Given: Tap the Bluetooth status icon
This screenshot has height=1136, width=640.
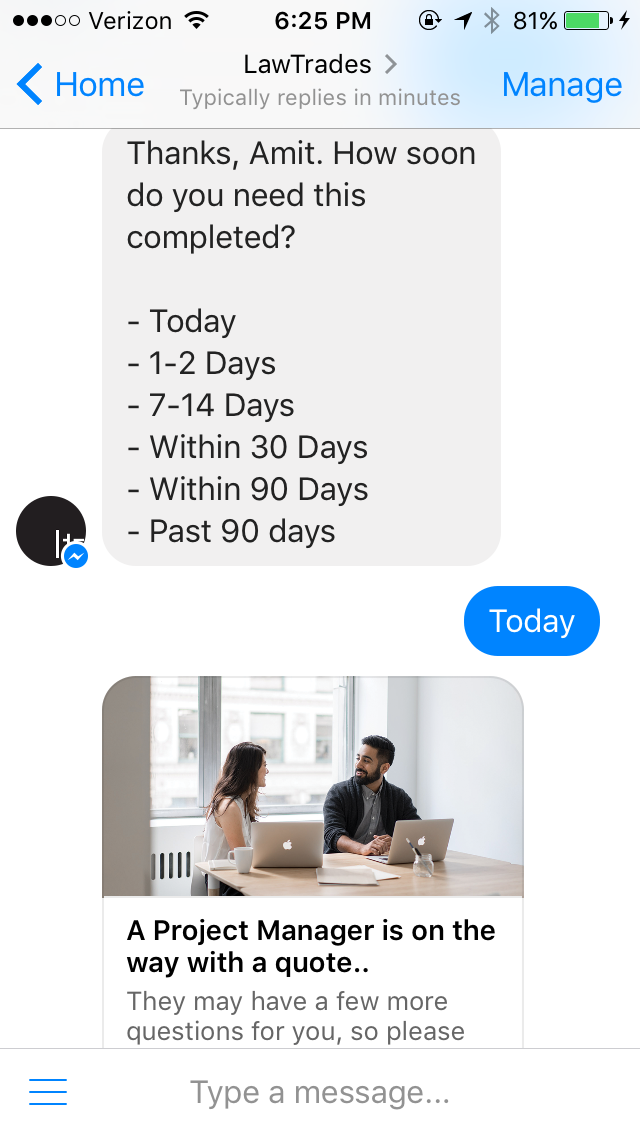Looking at the screenshot, I should click(x=492, y=21).
